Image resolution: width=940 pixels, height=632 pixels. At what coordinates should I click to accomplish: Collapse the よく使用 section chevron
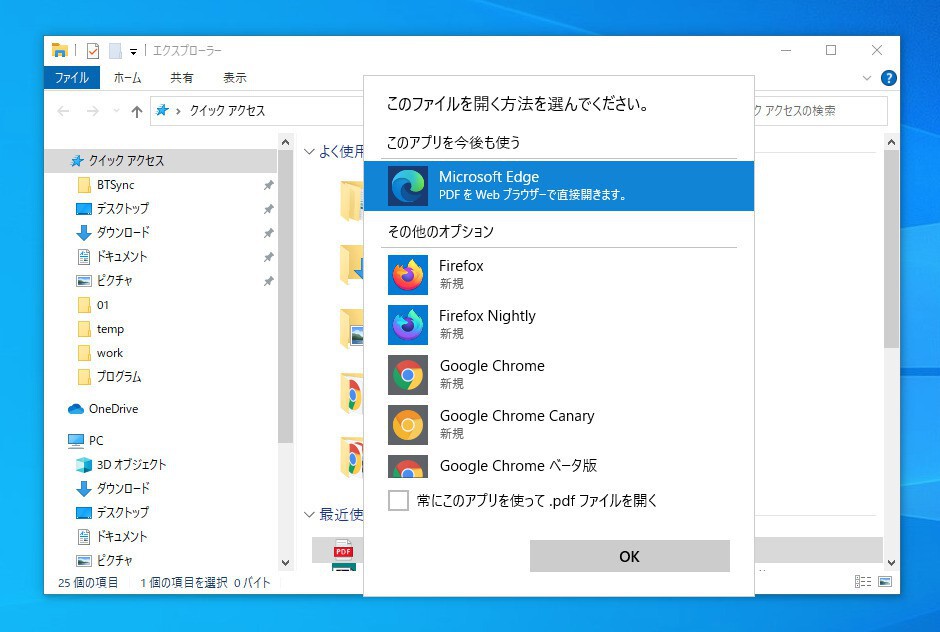coord(309,152)
